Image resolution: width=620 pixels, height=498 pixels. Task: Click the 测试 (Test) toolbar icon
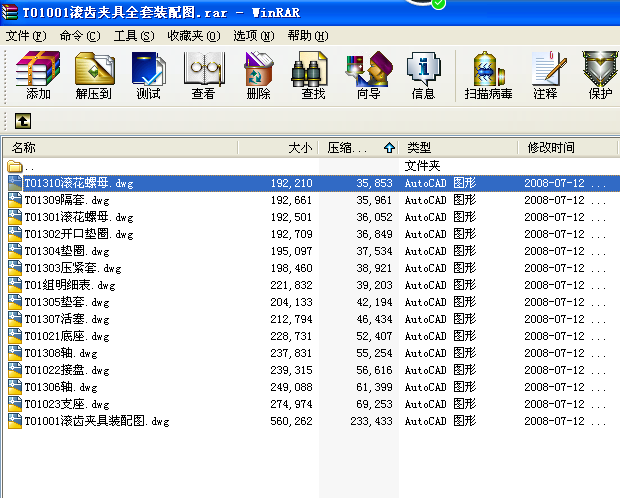149,75
